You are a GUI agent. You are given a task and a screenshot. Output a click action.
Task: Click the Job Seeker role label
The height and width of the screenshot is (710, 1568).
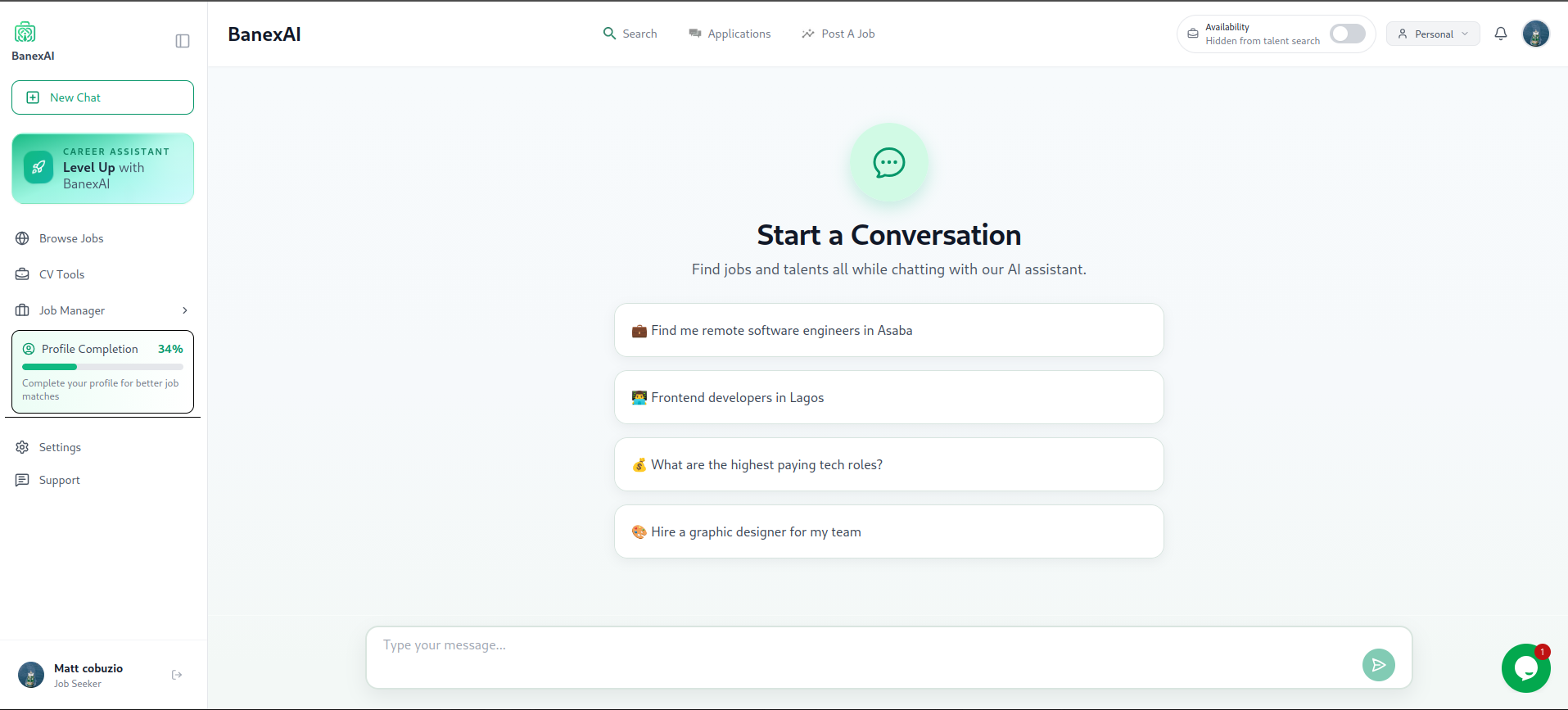click(x=78, y=684)
